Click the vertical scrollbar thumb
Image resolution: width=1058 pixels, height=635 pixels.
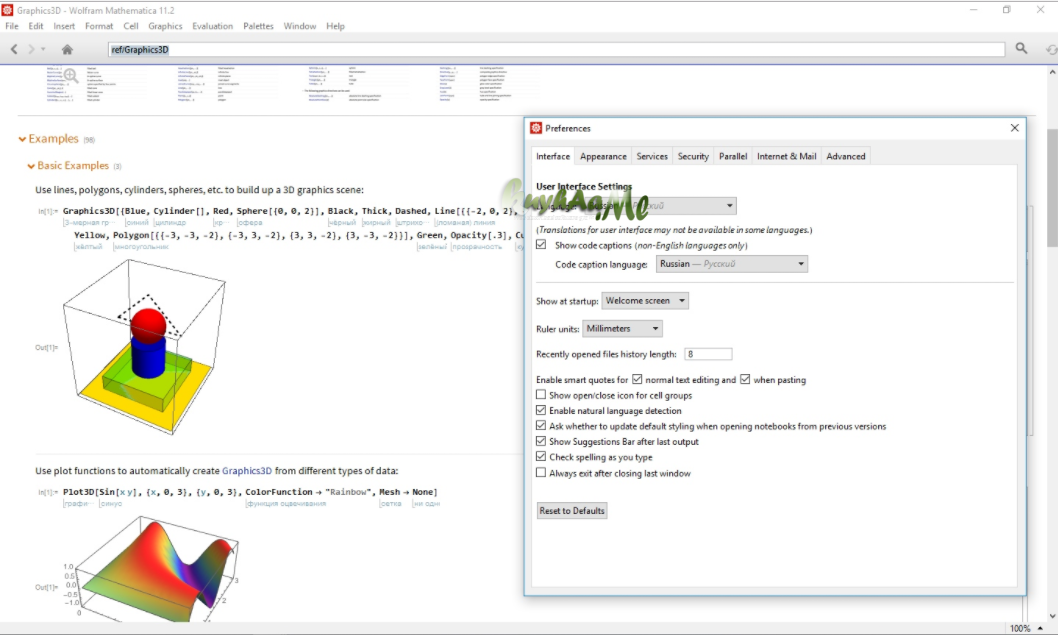1052,188
